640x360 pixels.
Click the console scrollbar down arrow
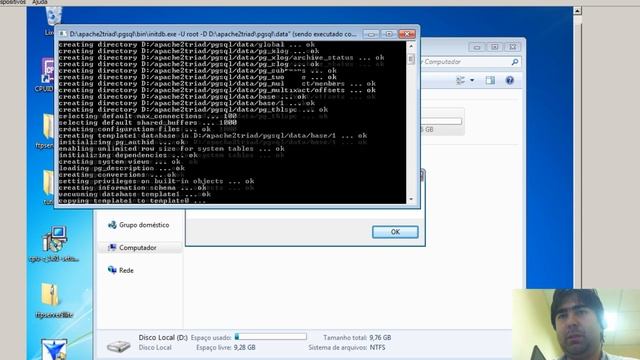pyautogui.click(x=411, y=200)
